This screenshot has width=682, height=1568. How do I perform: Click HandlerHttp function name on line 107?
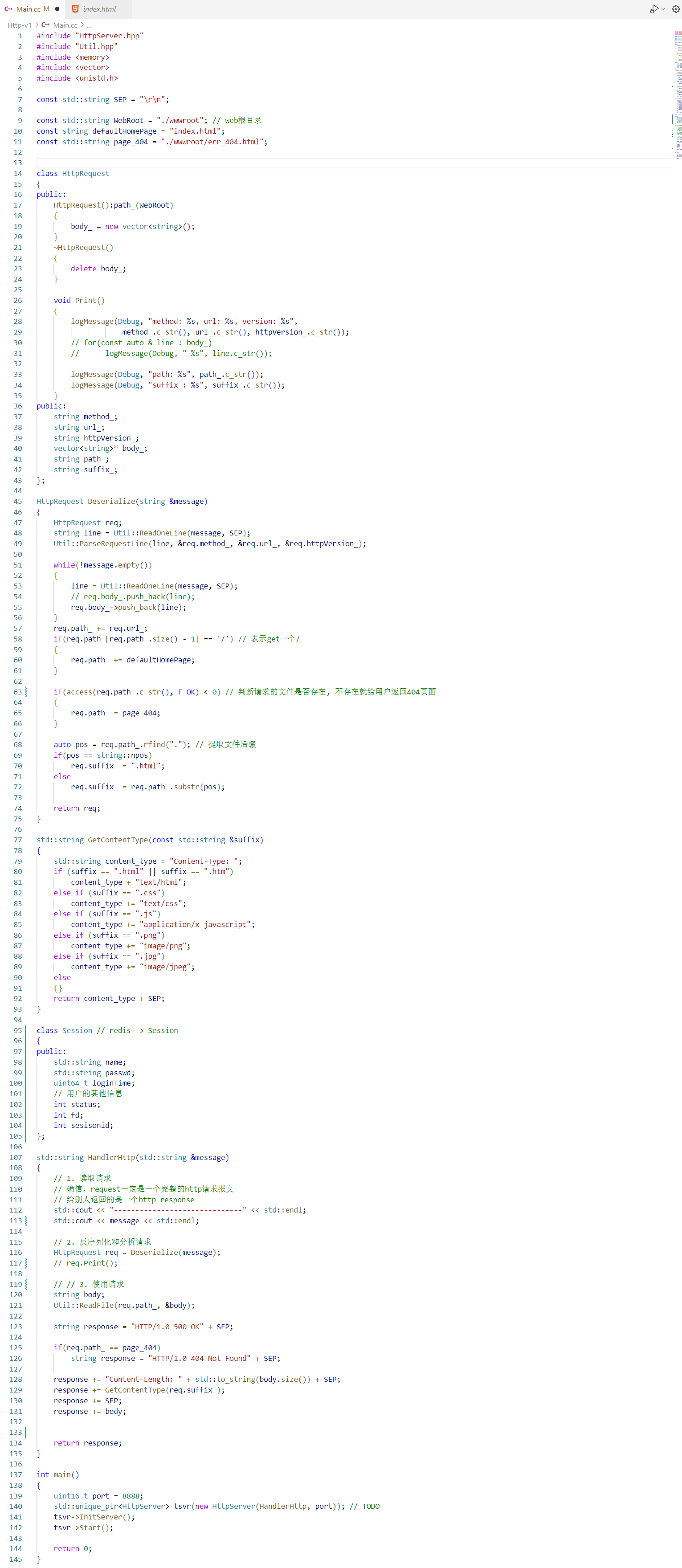pos(111,1157)
